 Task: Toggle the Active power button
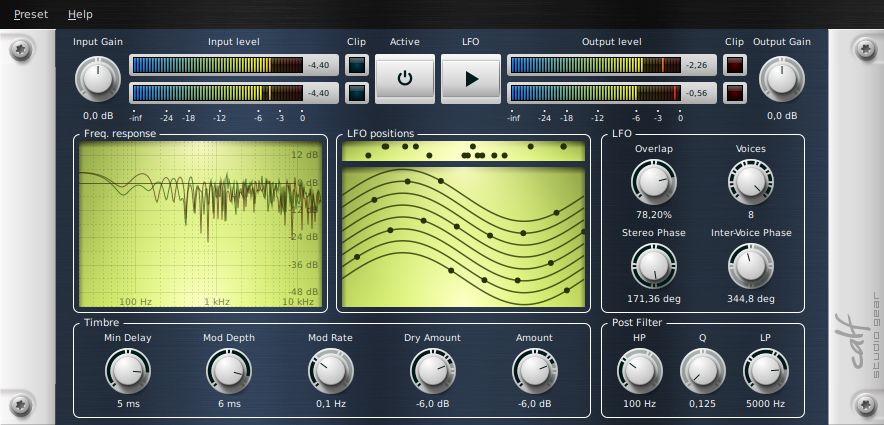(405, 79)
